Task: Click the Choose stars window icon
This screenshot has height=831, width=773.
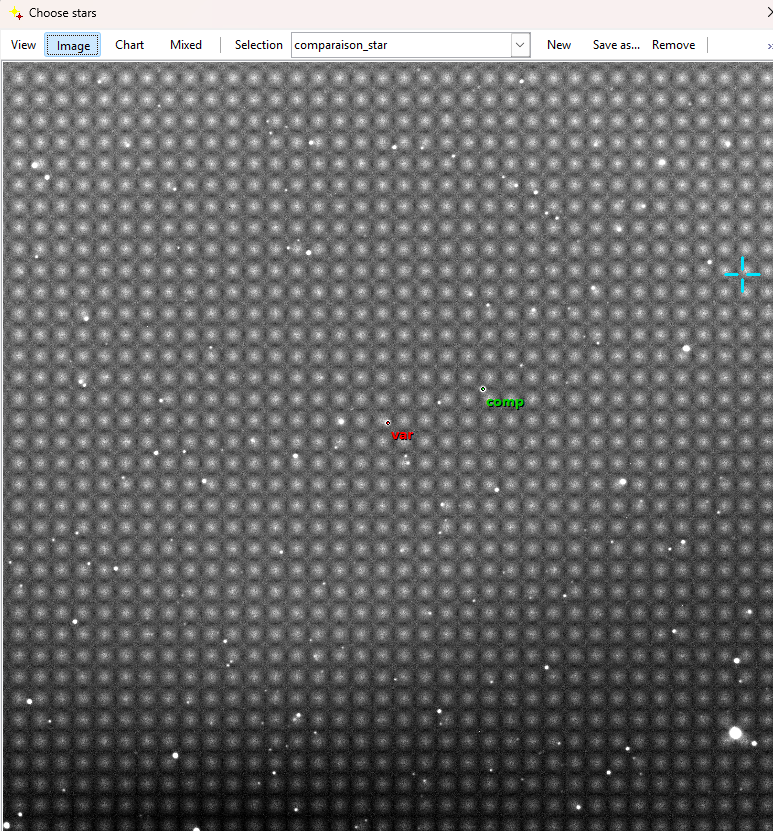Action: [x=15, y=13]
